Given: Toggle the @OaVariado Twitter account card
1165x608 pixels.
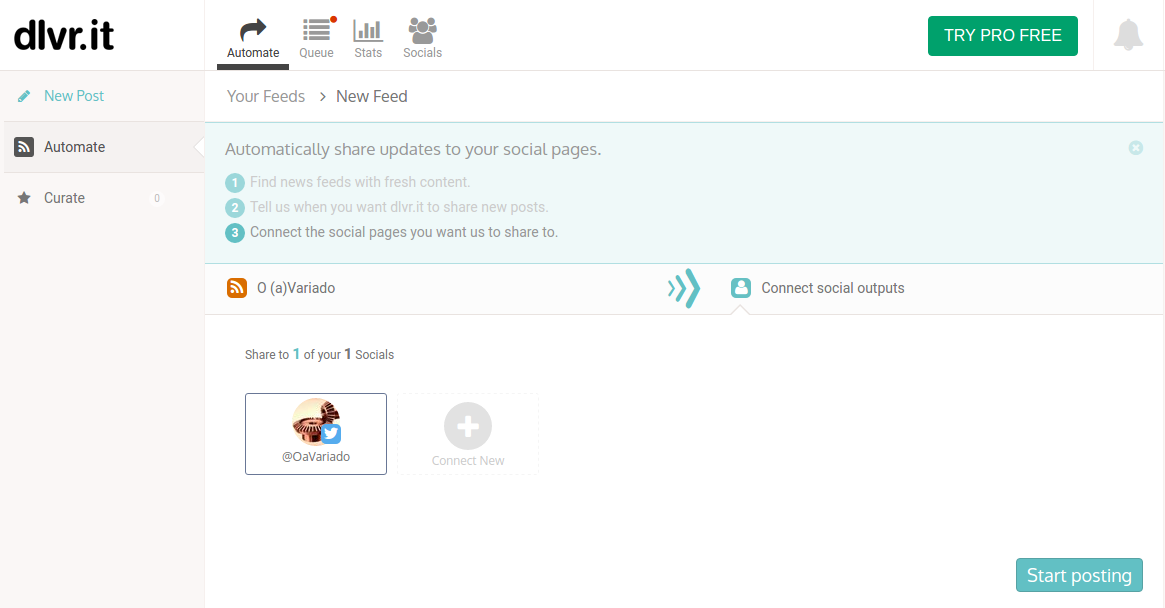Looking at the screenshot, I should [316, 434].
